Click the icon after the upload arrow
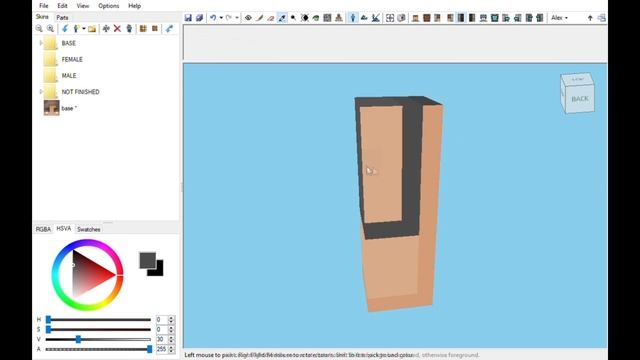 (601, 18)
